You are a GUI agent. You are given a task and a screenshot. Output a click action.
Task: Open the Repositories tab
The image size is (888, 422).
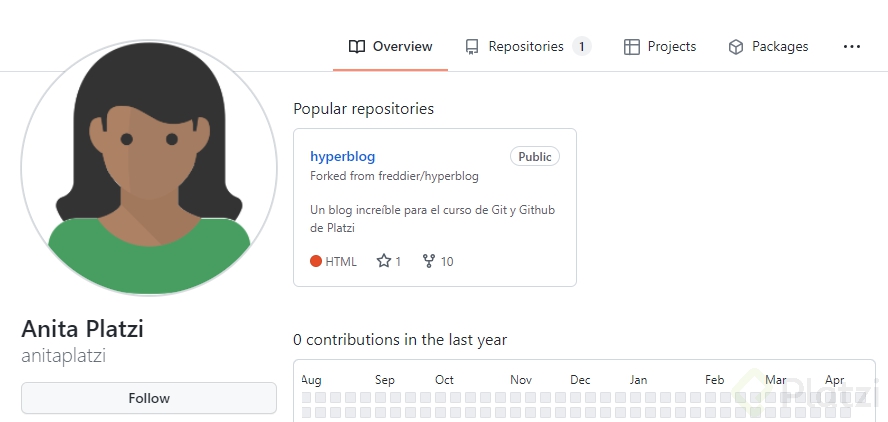click(x=526, y=47)
